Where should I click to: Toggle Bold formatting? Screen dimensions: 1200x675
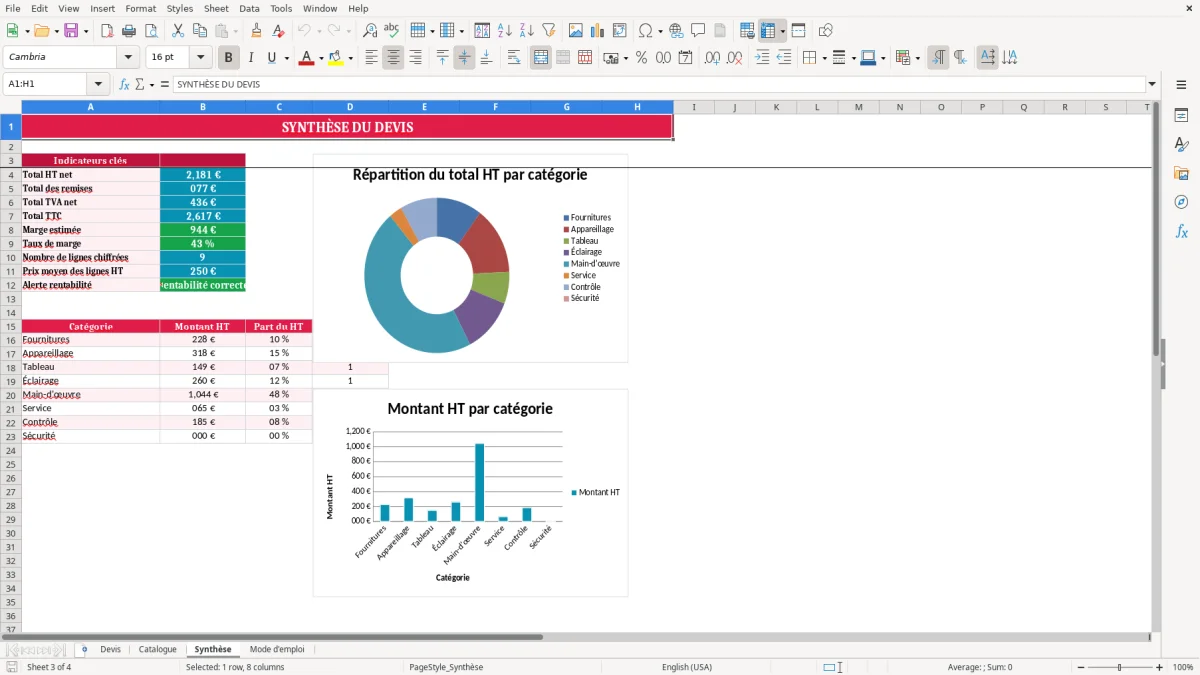[x=229, y=58]
